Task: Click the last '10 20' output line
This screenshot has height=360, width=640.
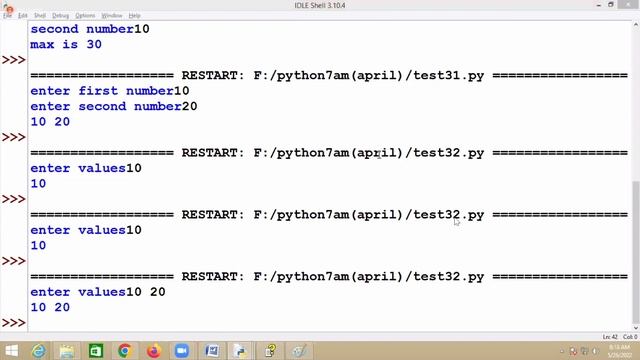Action: pos(50,307)
